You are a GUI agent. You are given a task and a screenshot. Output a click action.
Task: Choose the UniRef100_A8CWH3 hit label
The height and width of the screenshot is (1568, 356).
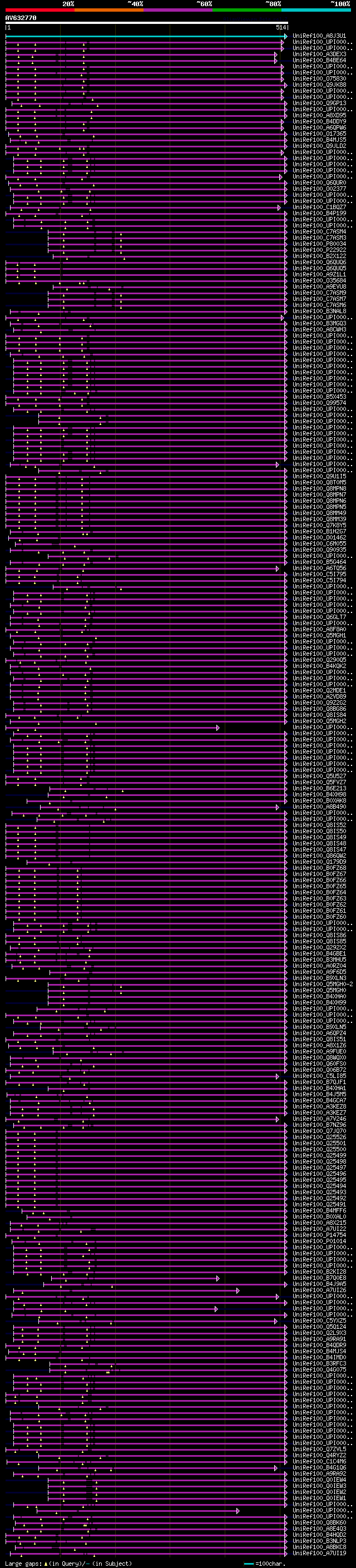pyautogui.click(x=319, y=329)
